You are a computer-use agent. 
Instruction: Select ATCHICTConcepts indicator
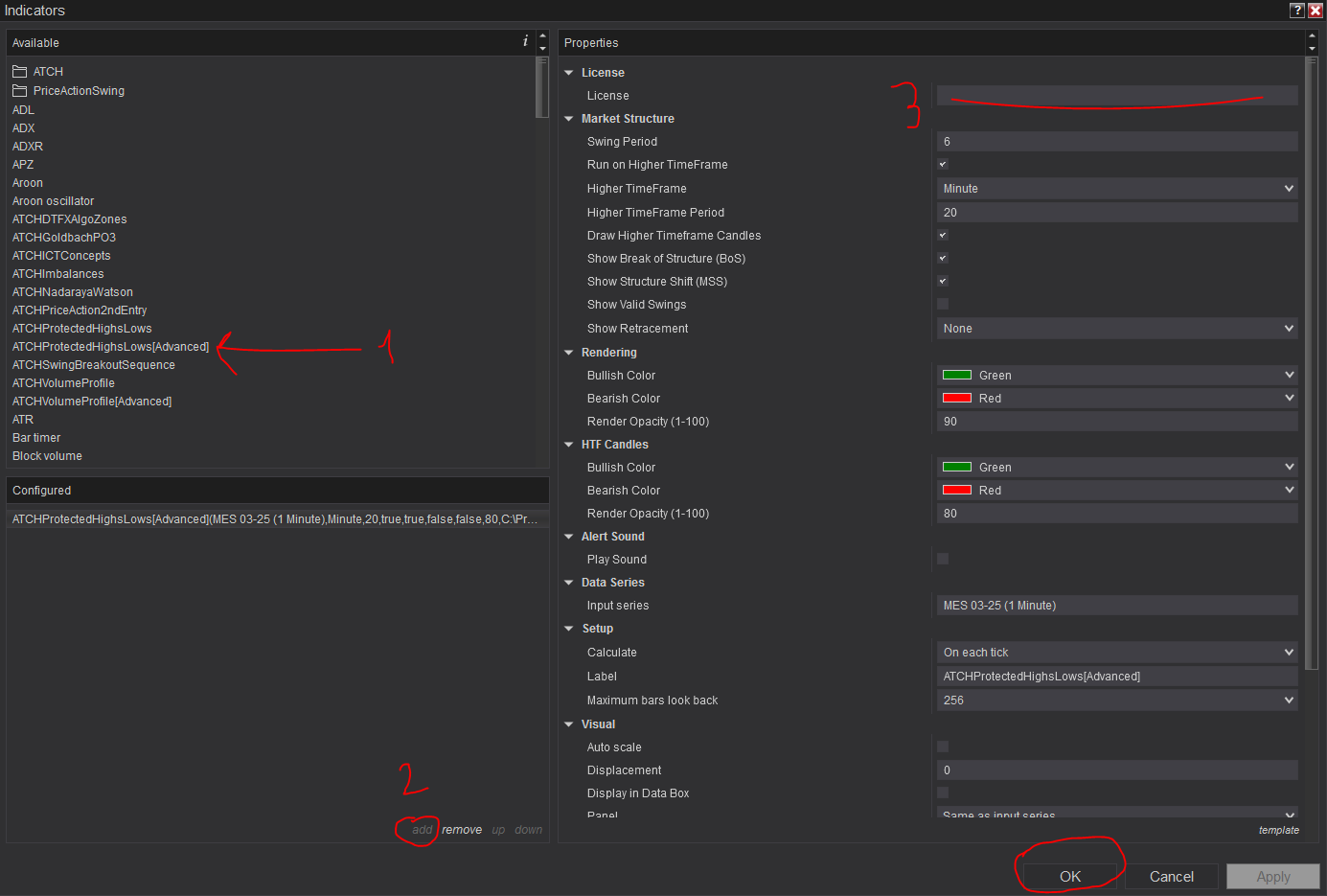(61, 256)
